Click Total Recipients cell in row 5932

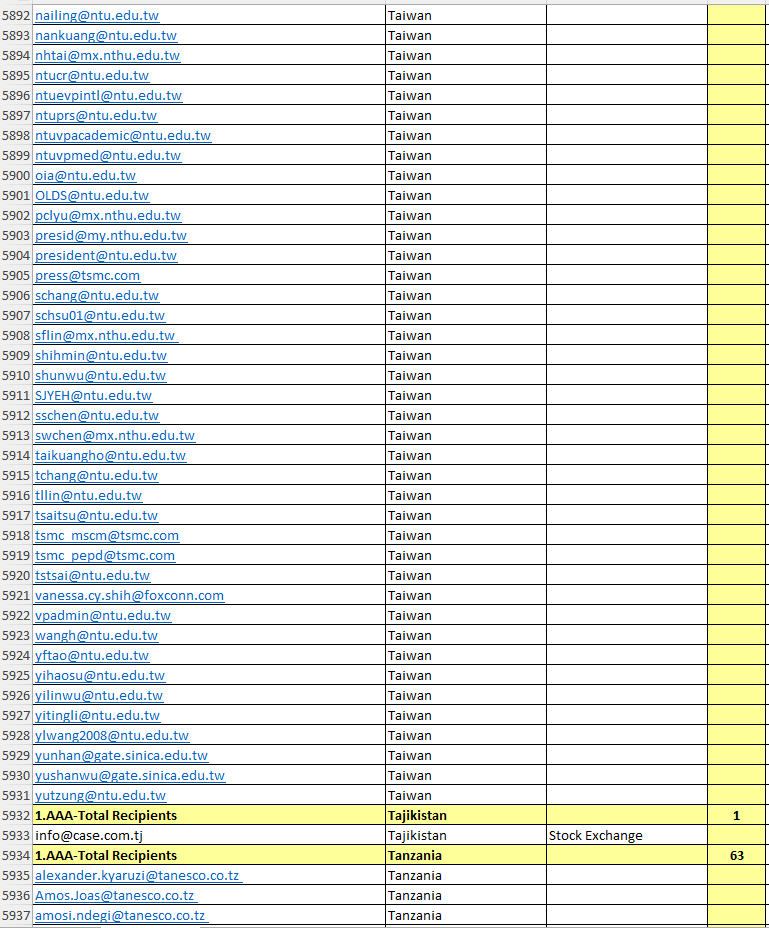coord(209,816)
